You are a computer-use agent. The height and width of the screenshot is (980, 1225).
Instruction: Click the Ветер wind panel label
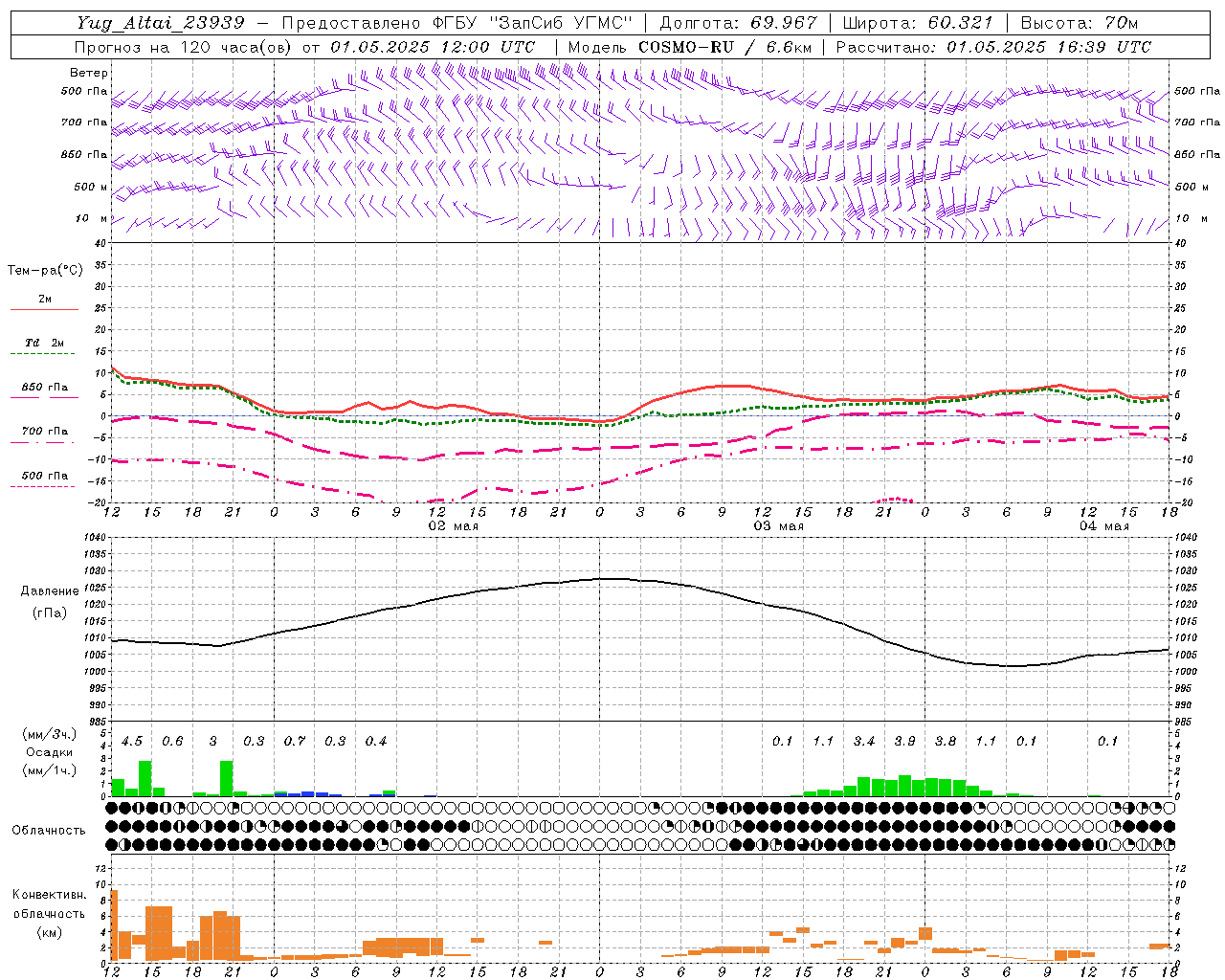[89, 73]
